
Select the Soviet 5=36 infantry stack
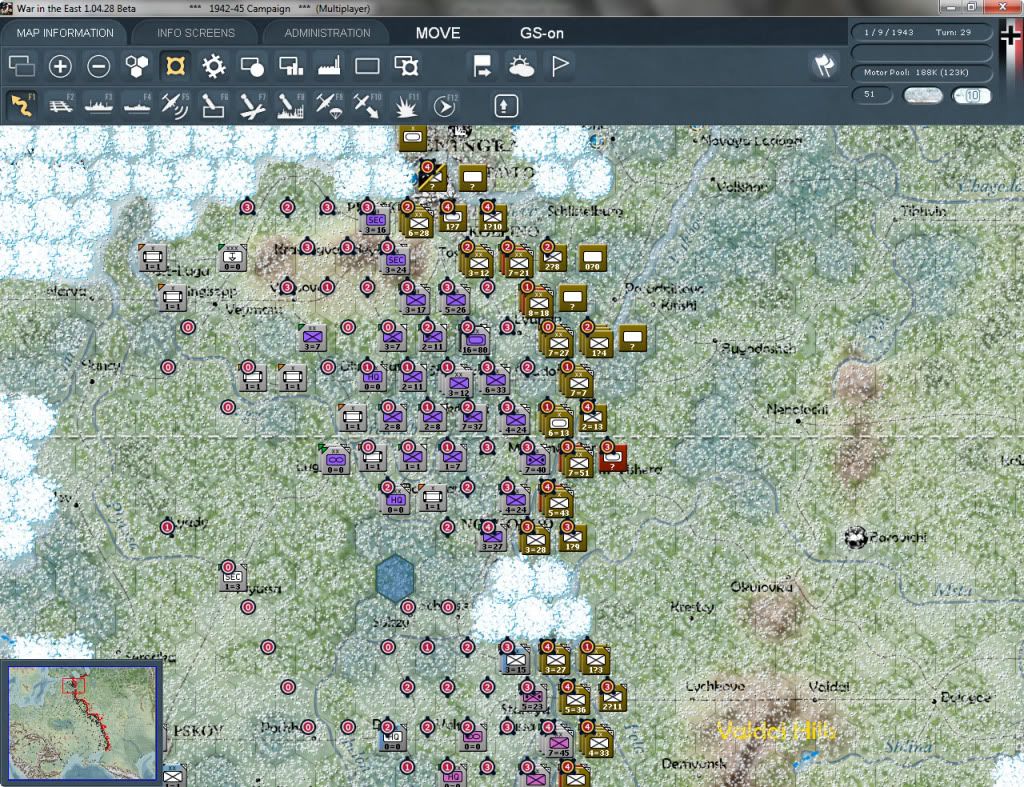(x=575, y=701)
